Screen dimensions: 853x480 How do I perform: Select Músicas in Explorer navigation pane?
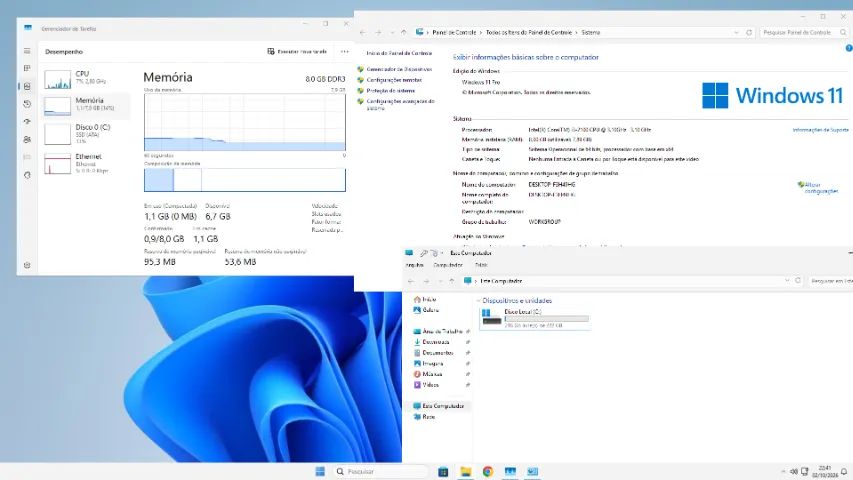point(428,374)
